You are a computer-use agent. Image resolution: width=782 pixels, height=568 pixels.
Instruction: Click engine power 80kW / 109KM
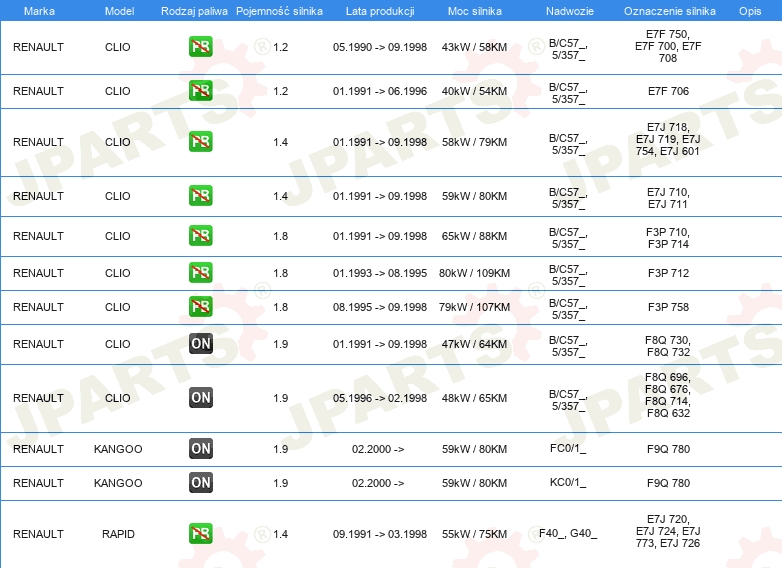click(x=474, y=273)
